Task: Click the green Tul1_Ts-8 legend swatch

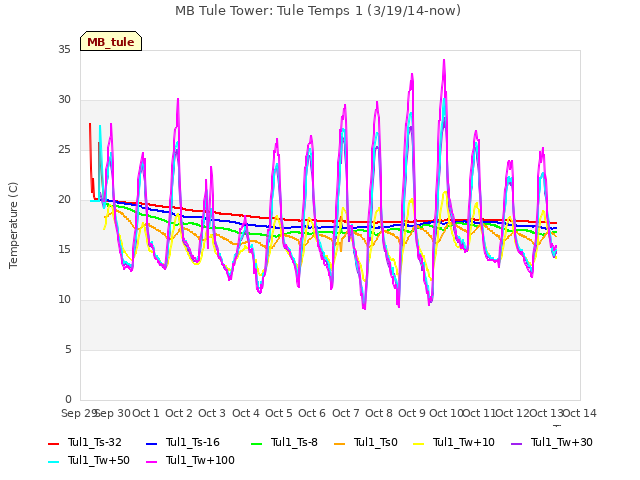Action: pos(257,443)
